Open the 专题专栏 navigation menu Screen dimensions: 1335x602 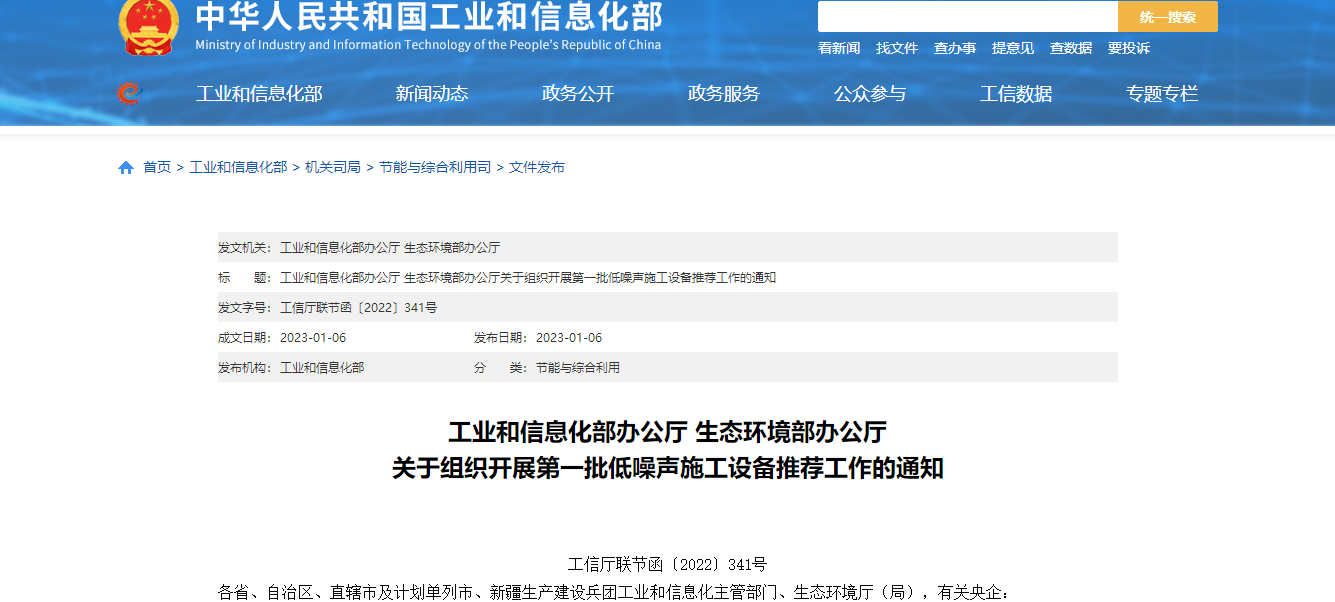tap(1162, 94)
